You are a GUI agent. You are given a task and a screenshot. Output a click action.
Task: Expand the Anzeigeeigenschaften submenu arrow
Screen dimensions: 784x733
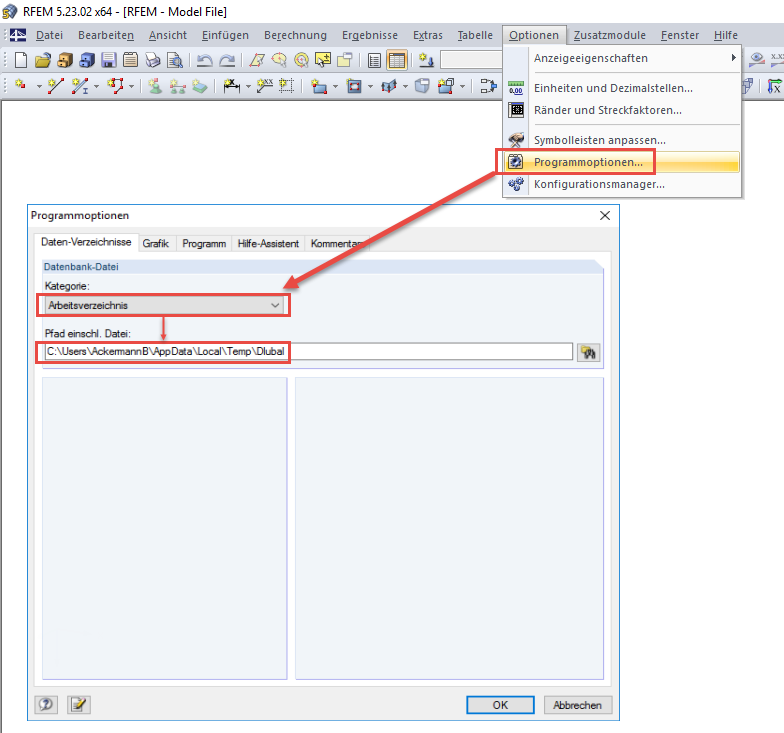click(x=734, y=58)
